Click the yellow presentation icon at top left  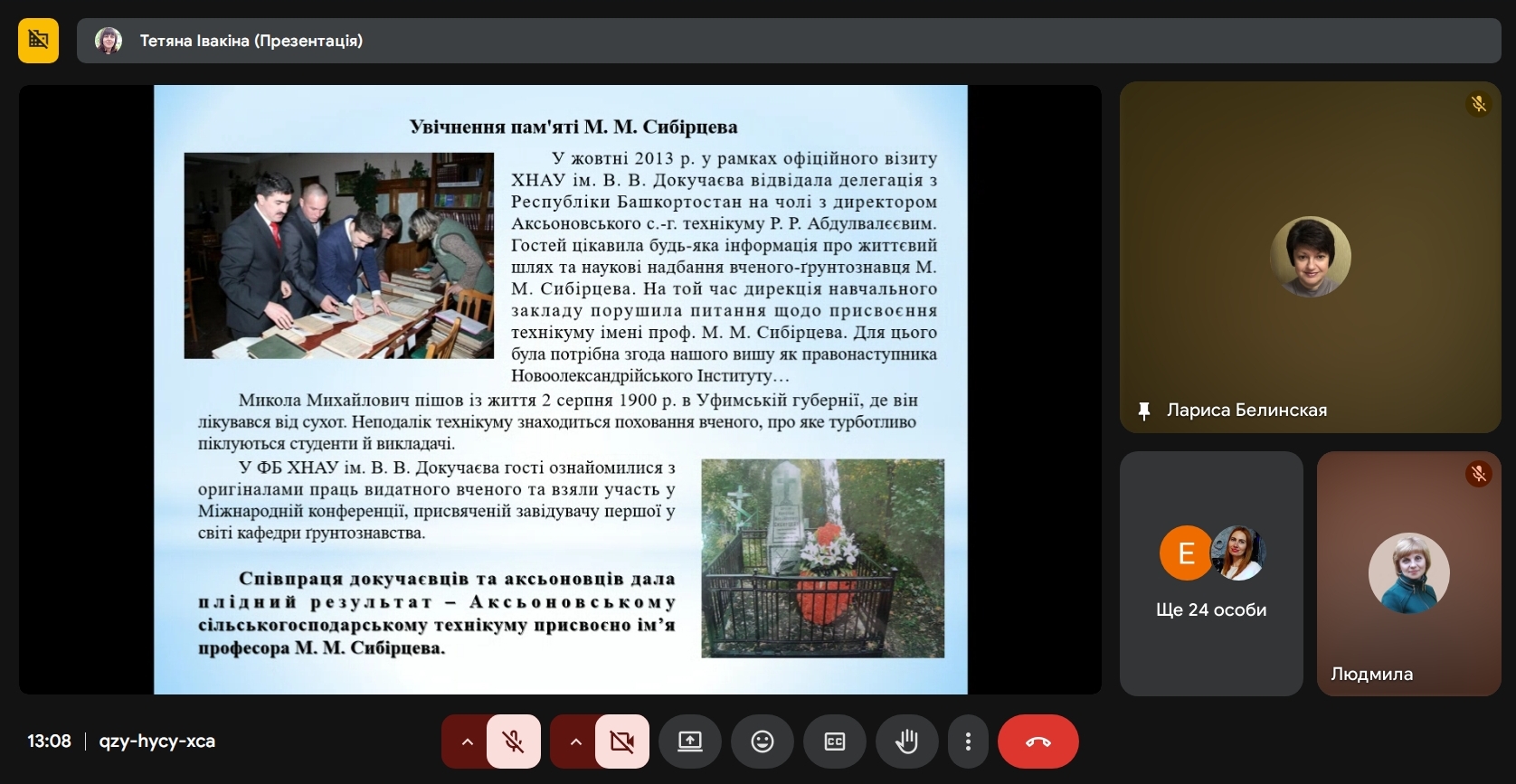[38, 41]
